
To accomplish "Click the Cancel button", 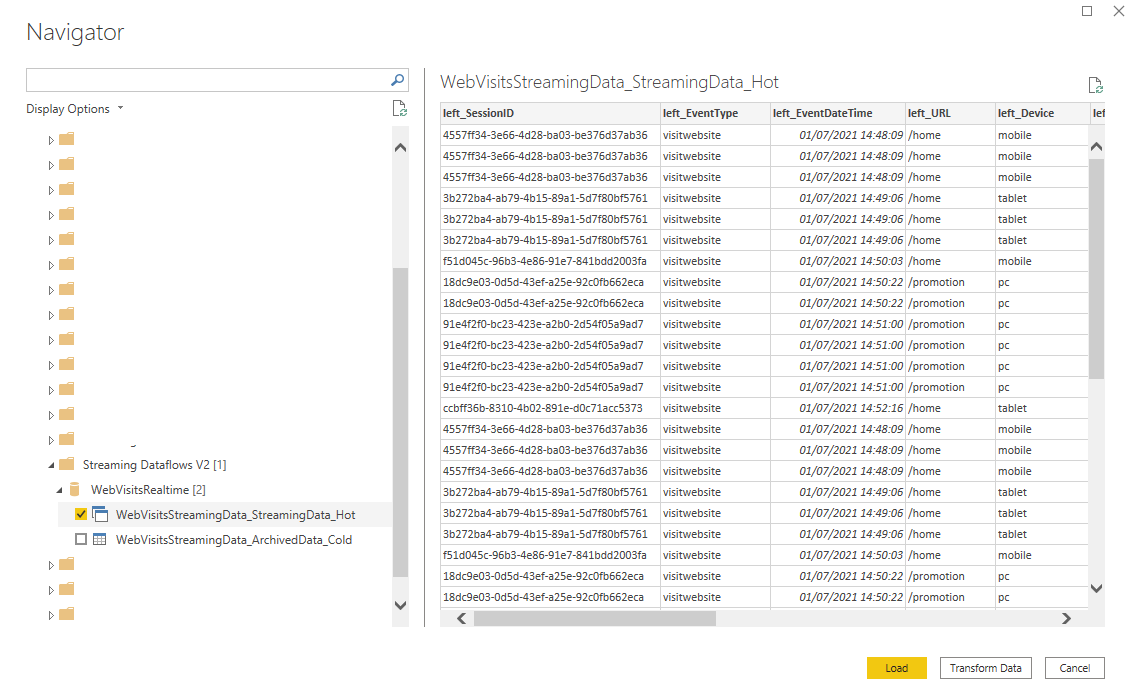I will (1074, 667).
